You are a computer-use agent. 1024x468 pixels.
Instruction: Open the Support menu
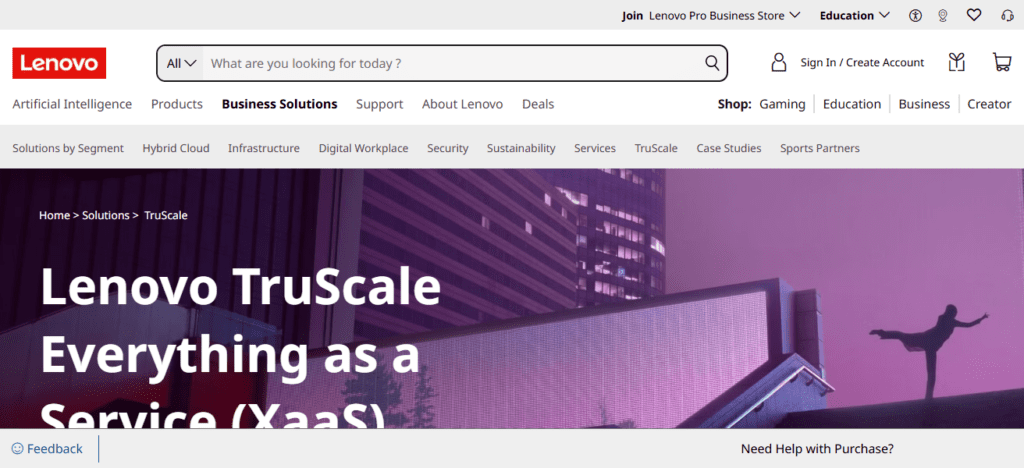coord(379,104)
